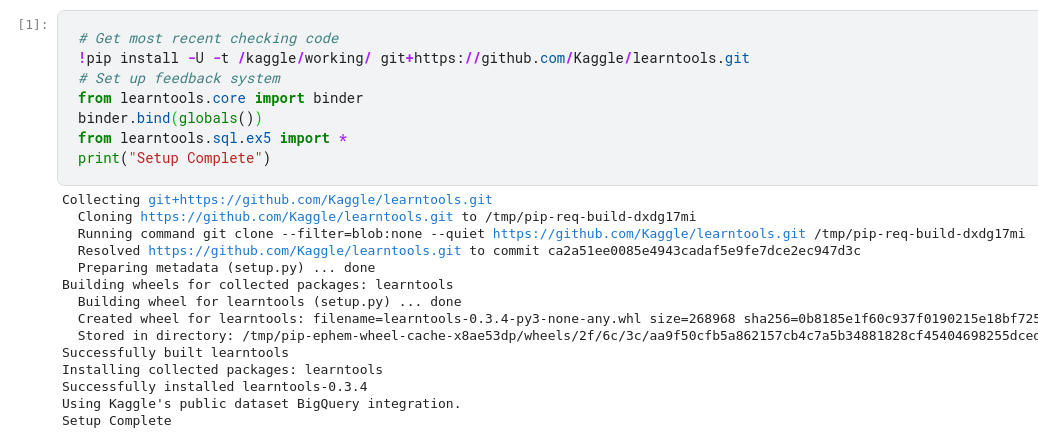Viewport: 1038px width, 445px height.
Task: Open the GitHub link on the Cloning line
Action: pos(296,217)
